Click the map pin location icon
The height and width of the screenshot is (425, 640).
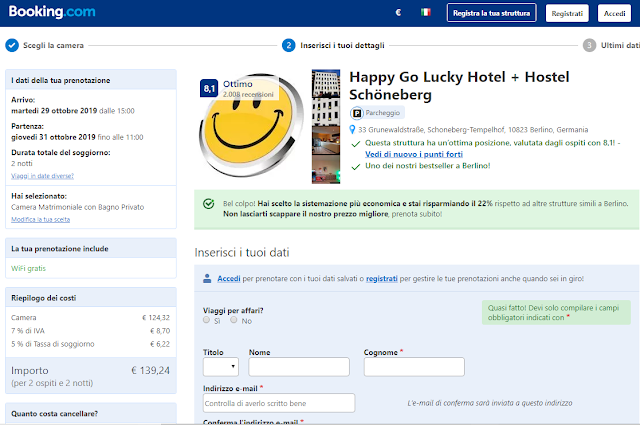pos(352,130)
